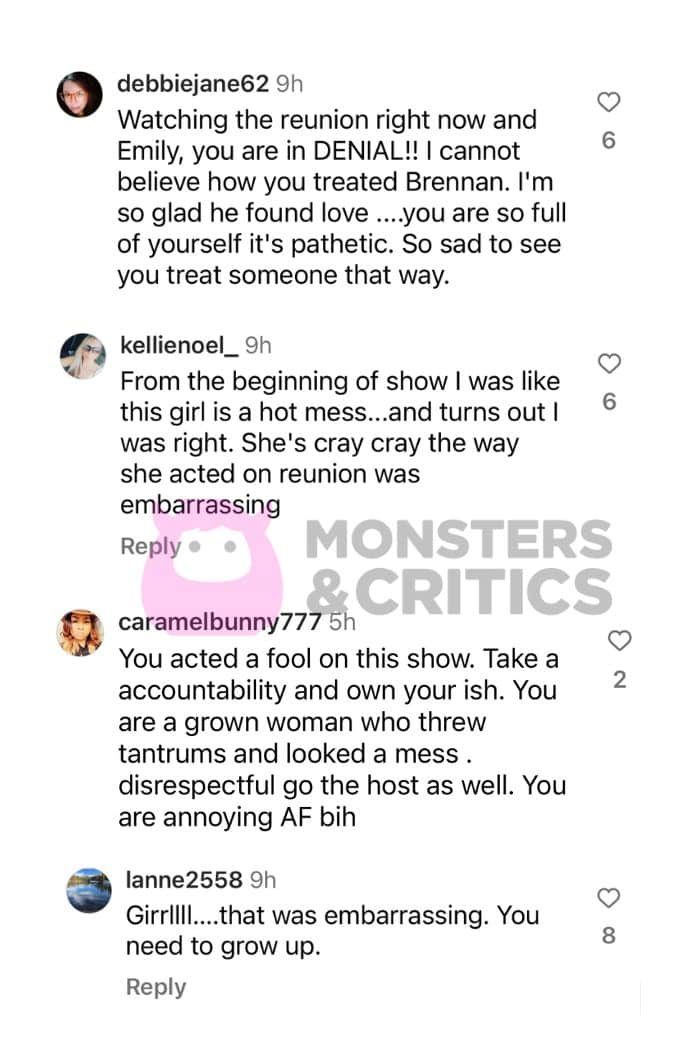Image resolution: width=680 pixels, height=1042 pixels.
Task: View kellienoel_'s avatar photo
Action: (x=83, y=356)
